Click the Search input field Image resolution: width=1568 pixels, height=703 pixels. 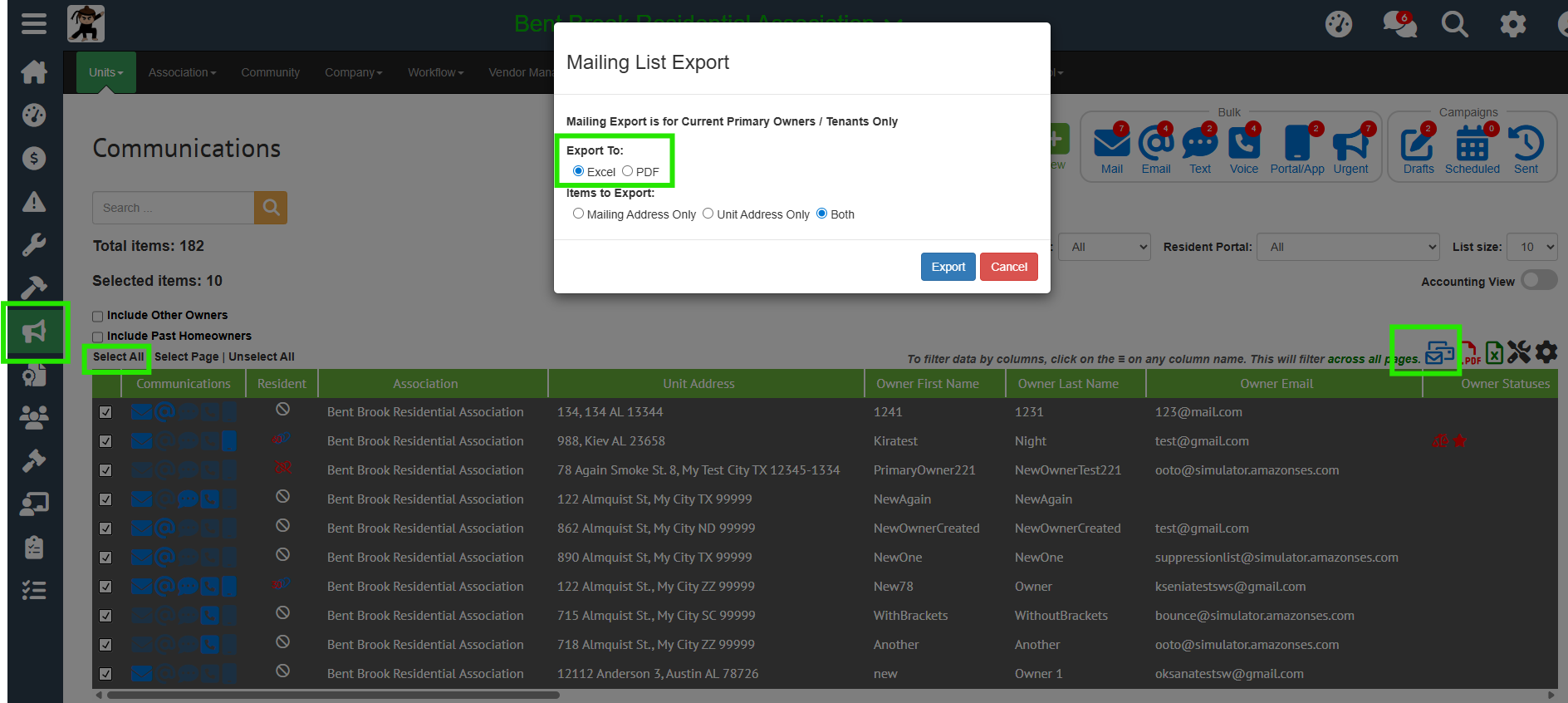pos(173,208)
